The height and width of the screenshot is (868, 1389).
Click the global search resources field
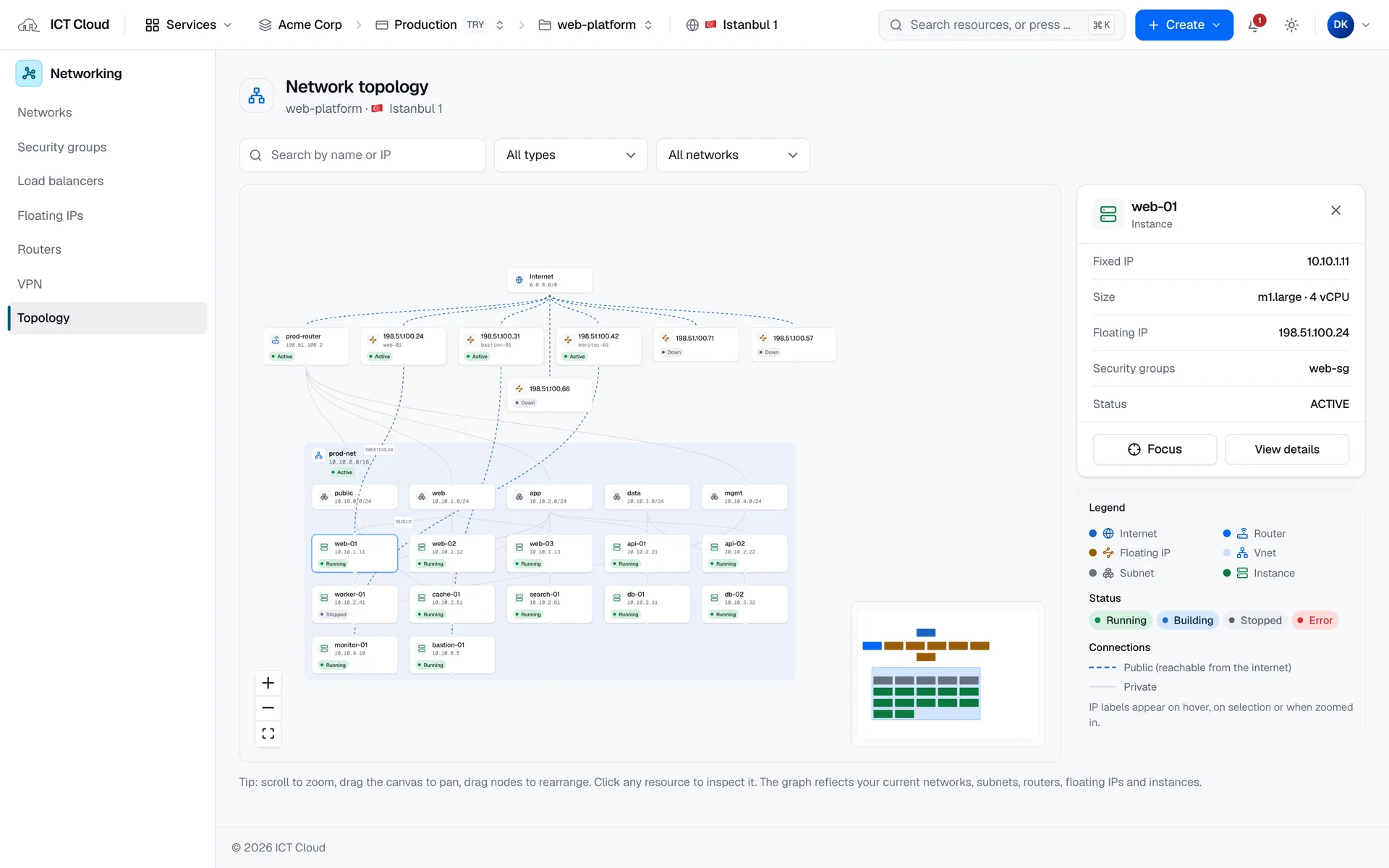click(1002, 25)
